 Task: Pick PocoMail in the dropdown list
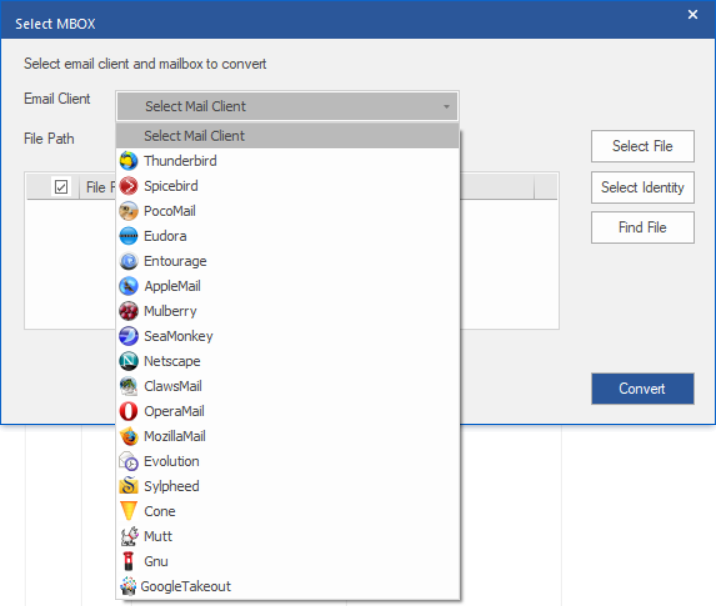[x=288, y=211]
